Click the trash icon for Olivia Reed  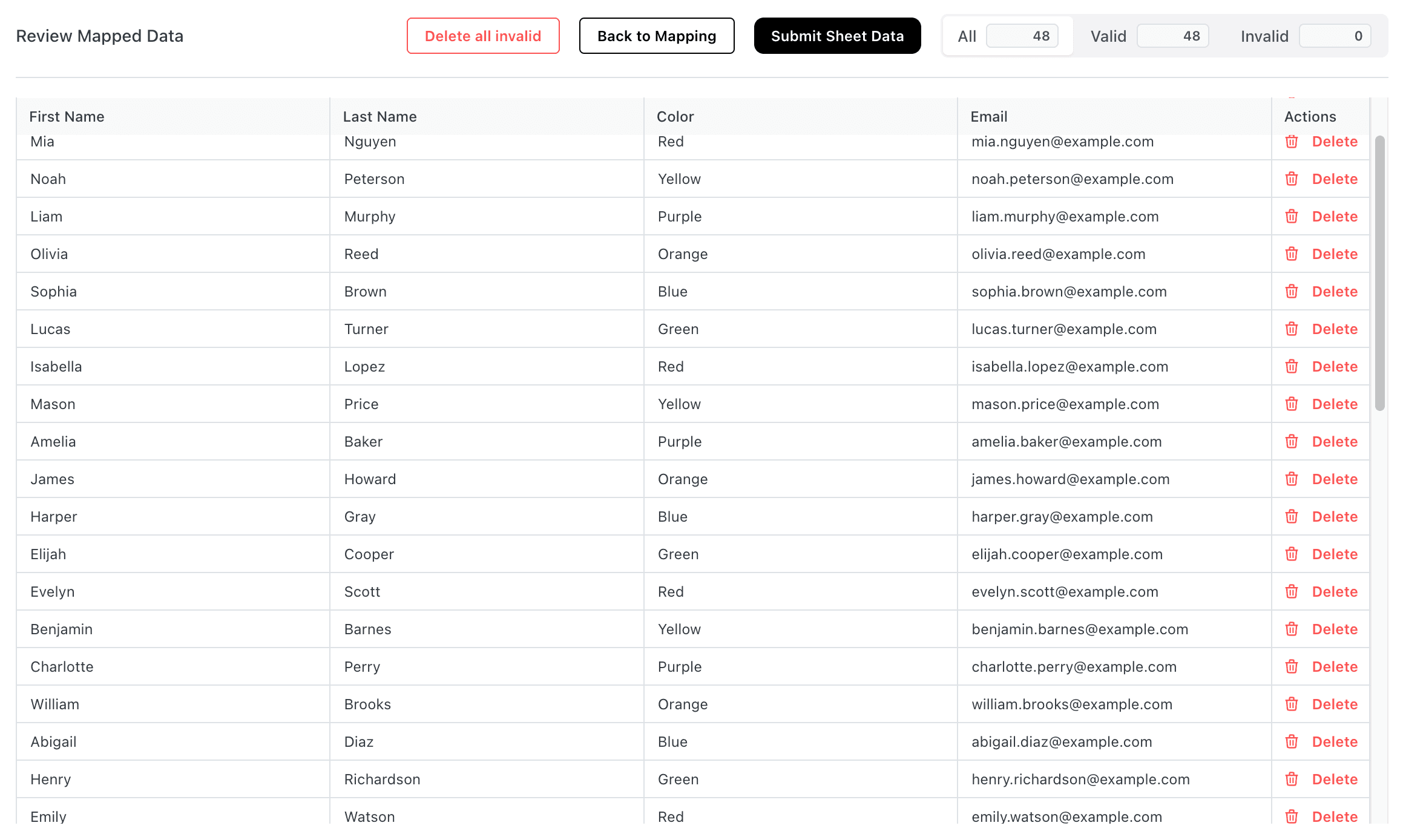(x=1292, y=254)
